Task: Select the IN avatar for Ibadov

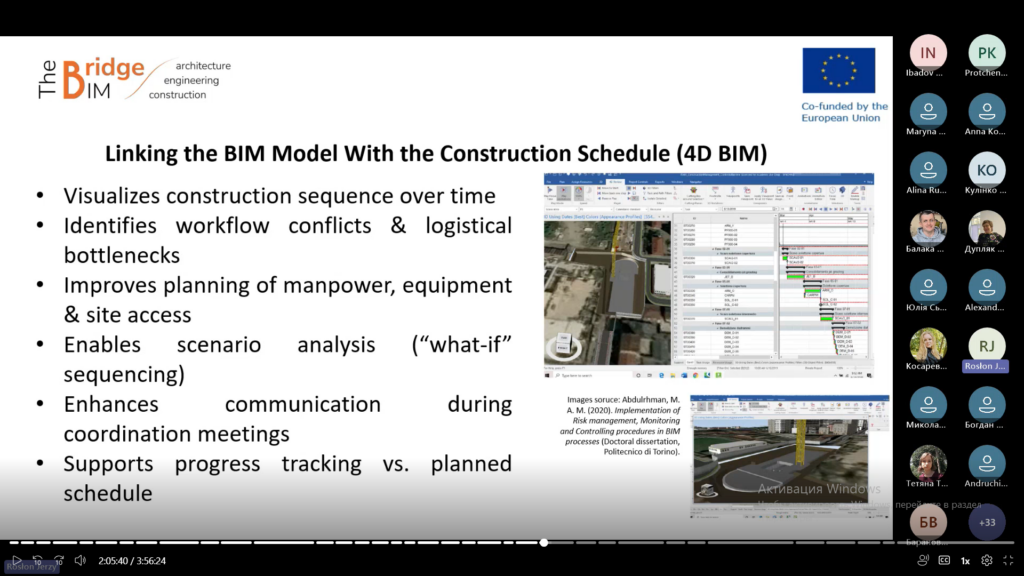Action: pyautogui.click(x=928, y=53)
